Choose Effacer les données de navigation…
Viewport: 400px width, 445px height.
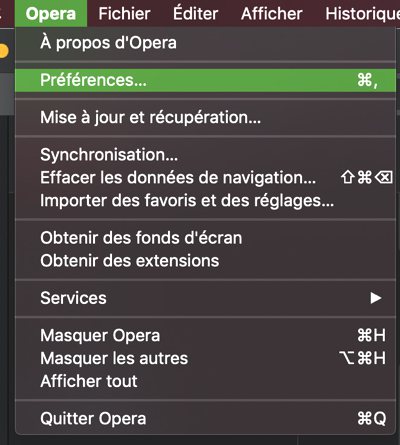pyautogui.click(x=205, y=177)
